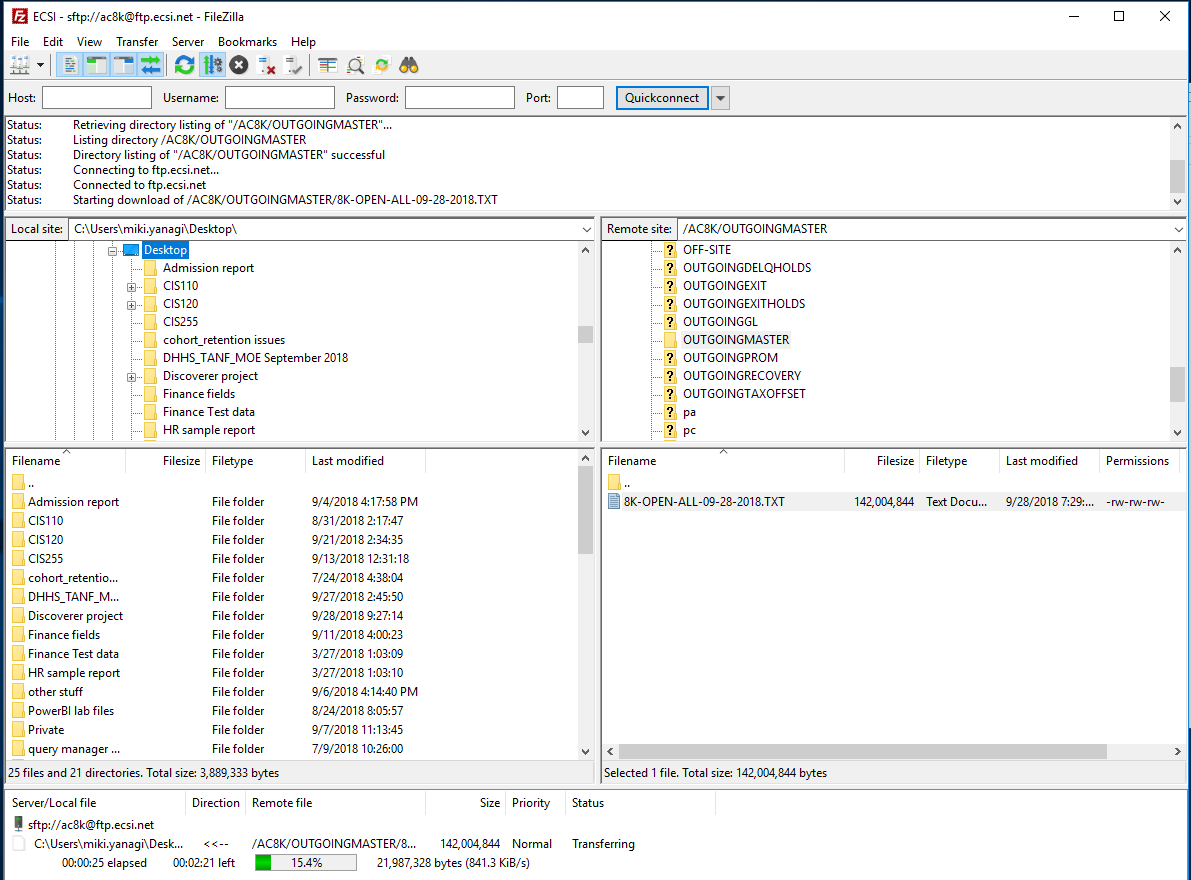Open the Transfer menu
1191x880 pixels.
[x=137, y=42]
